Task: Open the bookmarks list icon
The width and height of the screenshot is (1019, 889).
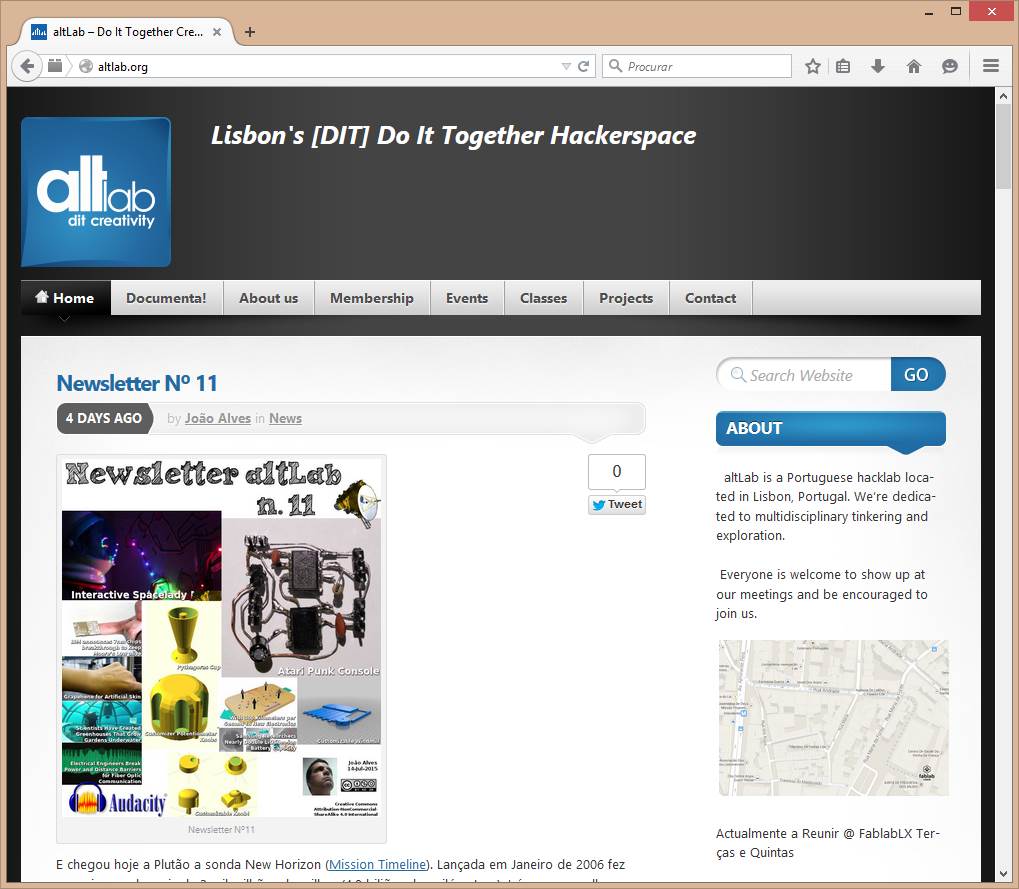Action: [x=843, y=66]
